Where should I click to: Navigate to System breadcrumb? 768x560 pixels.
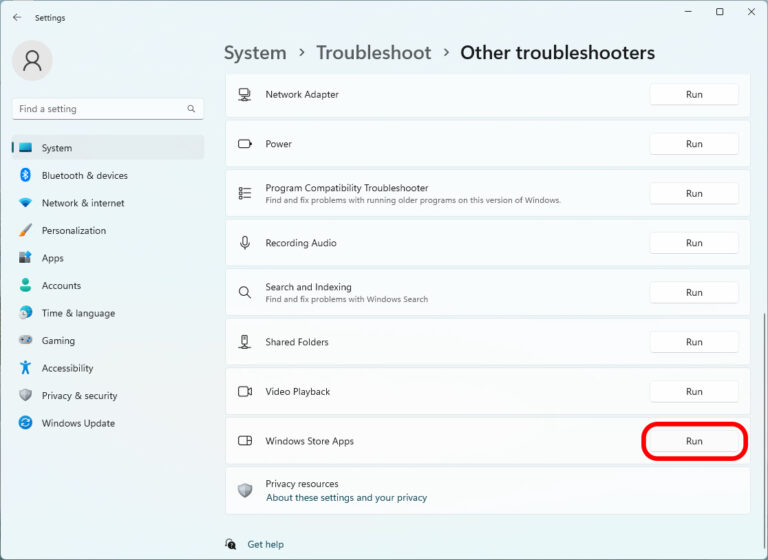click(255, 53)
